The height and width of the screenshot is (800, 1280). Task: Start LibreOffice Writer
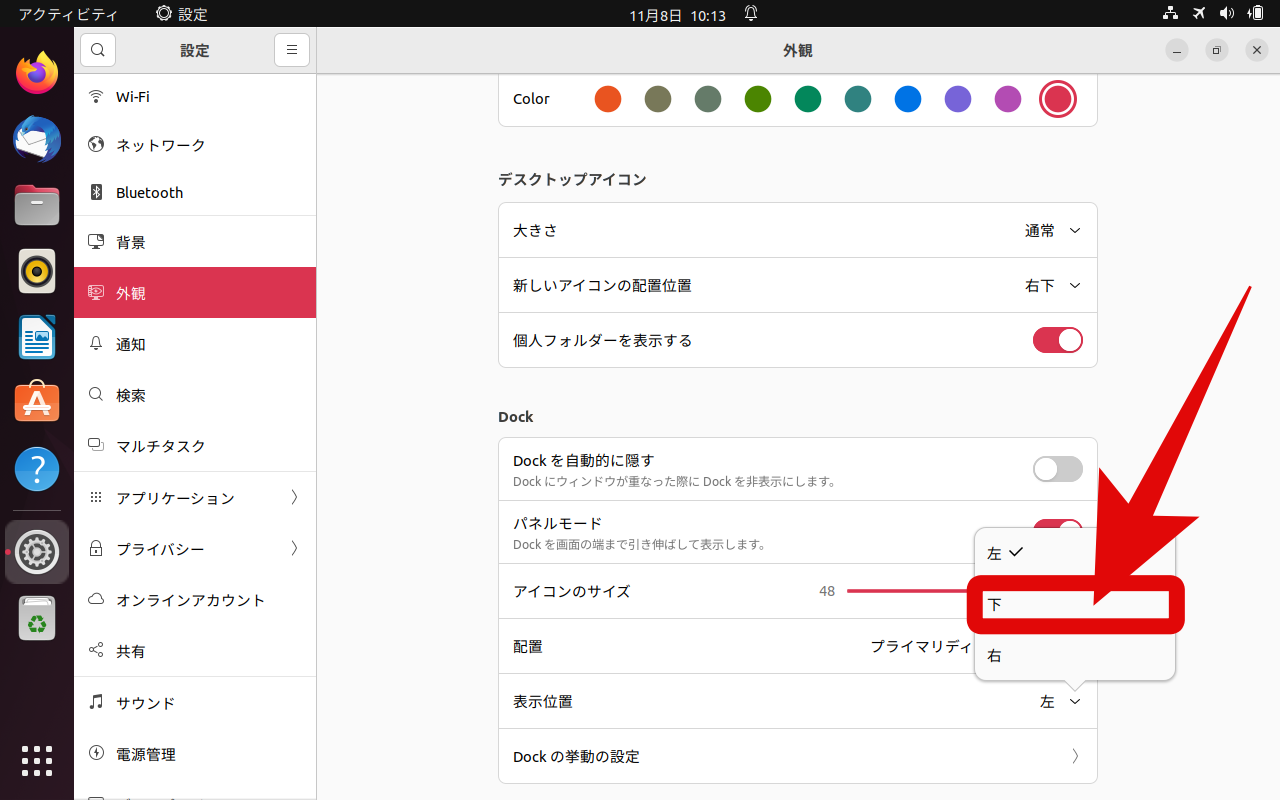click(36, 336)
